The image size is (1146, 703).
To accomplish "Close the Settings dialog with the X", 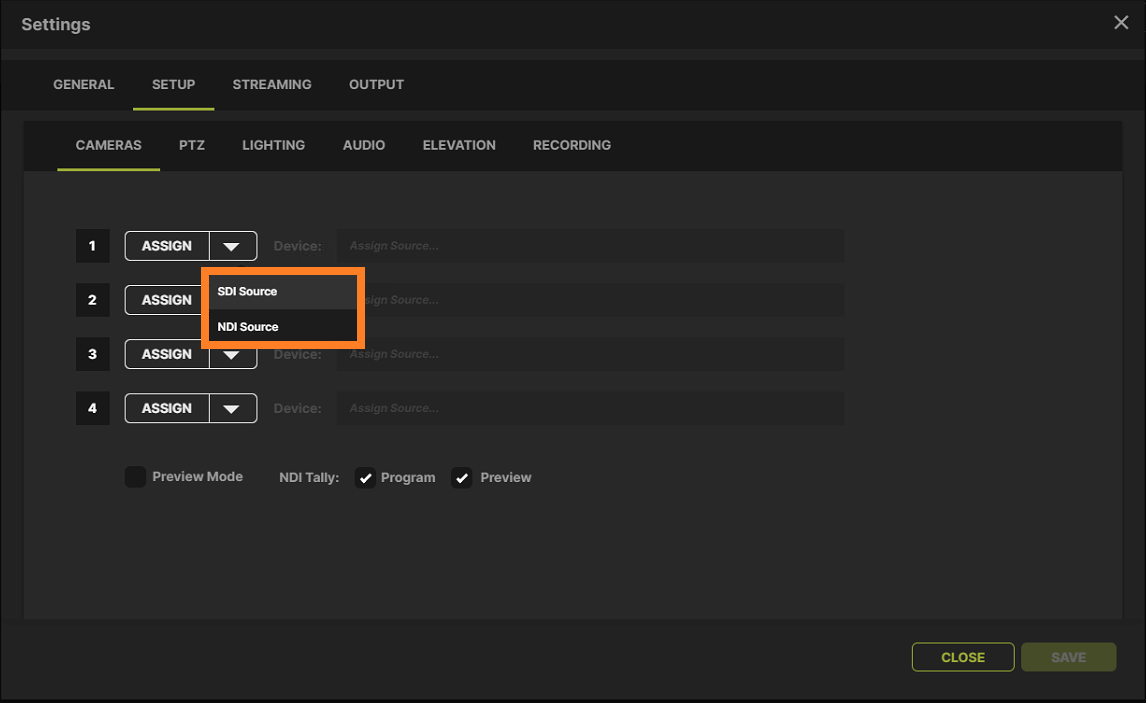I will pyautogui.click(x=1121, y=22).
